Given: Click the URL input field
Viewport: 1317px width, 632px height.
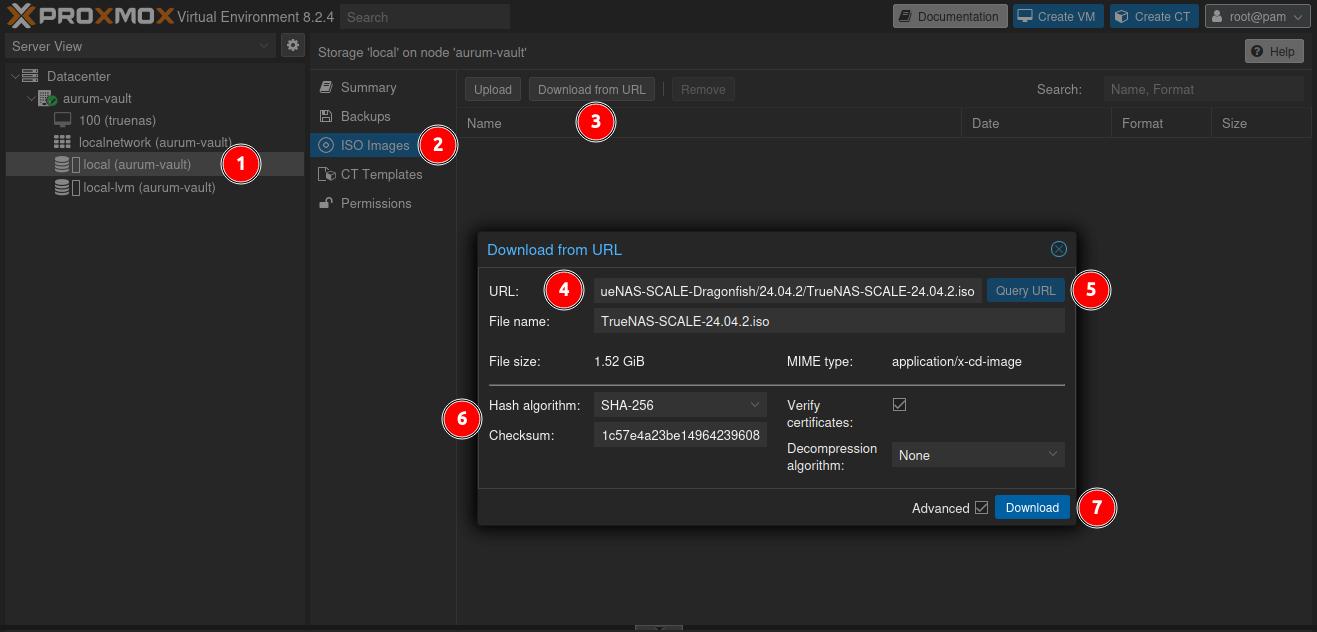Looking at the screenshot, I should 788,291.
